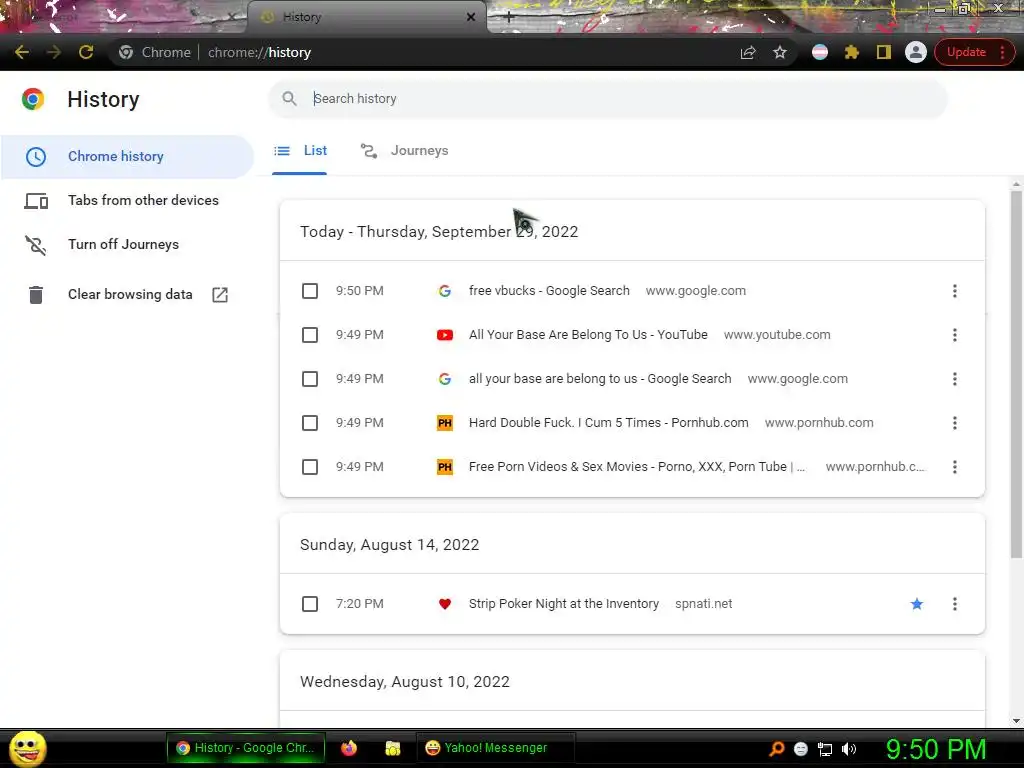Viewport: 1024px width, 768px height.
Task: Click the orange search icon in system tray
Action: coord(776,749)
